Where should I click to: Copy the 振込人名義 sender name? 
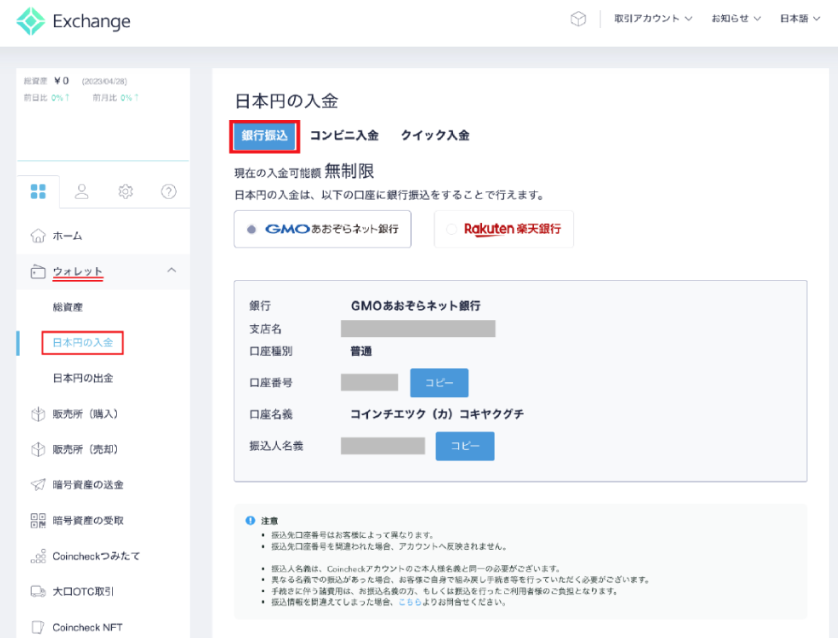point(465,446)
